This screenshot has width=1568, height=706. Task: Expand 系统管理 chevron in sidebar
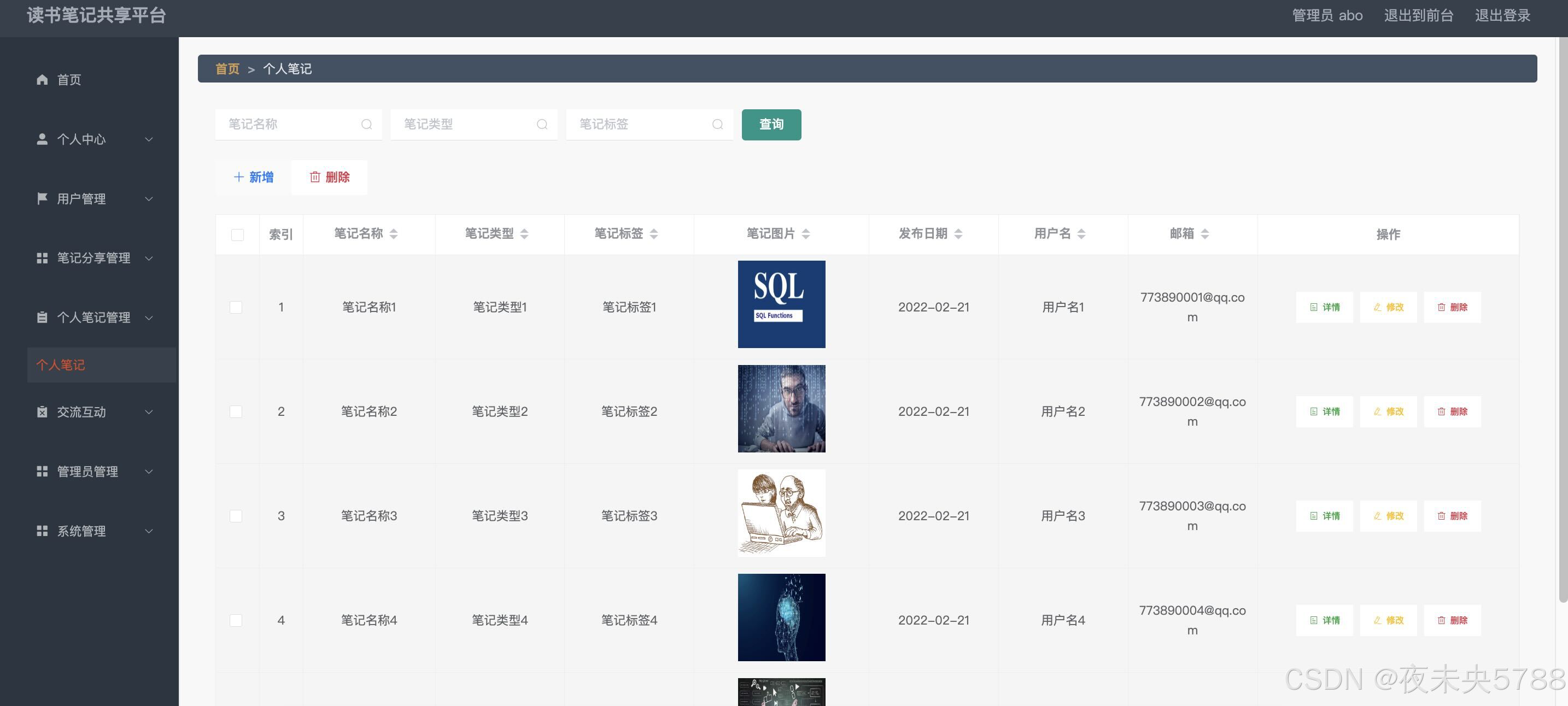click(149, 531)
